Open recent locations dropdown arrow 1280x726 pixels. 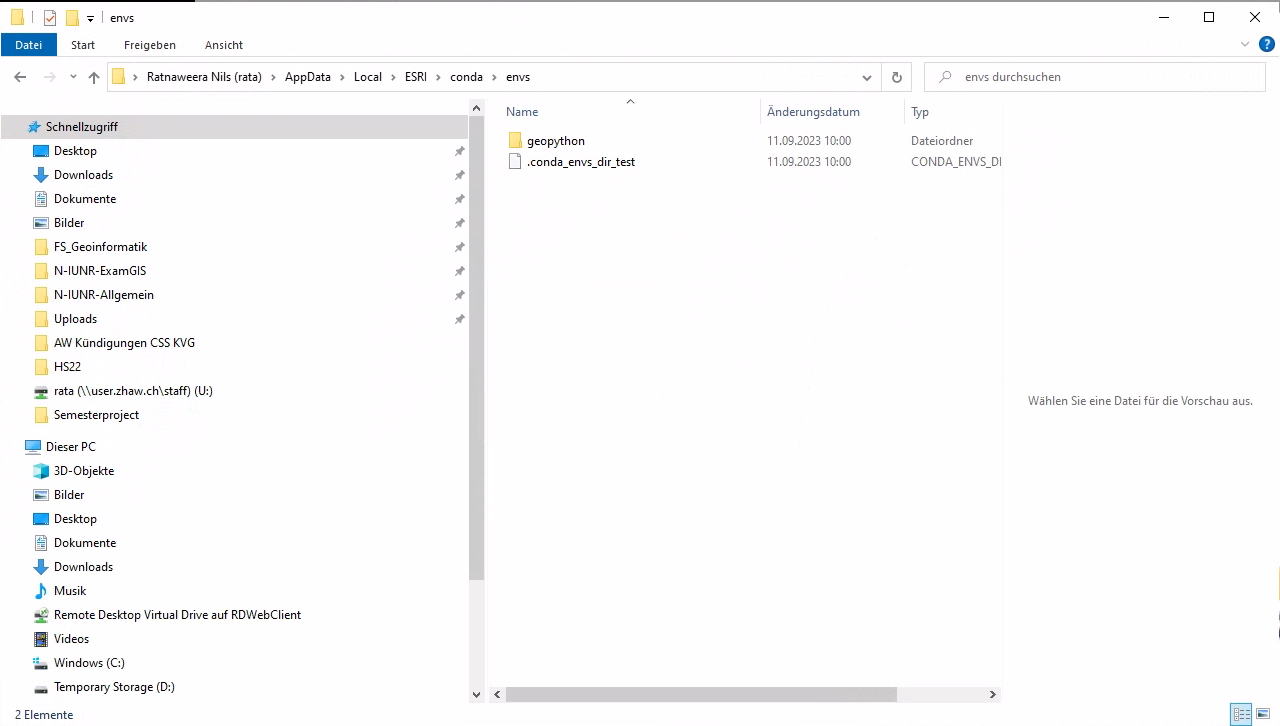72,77
